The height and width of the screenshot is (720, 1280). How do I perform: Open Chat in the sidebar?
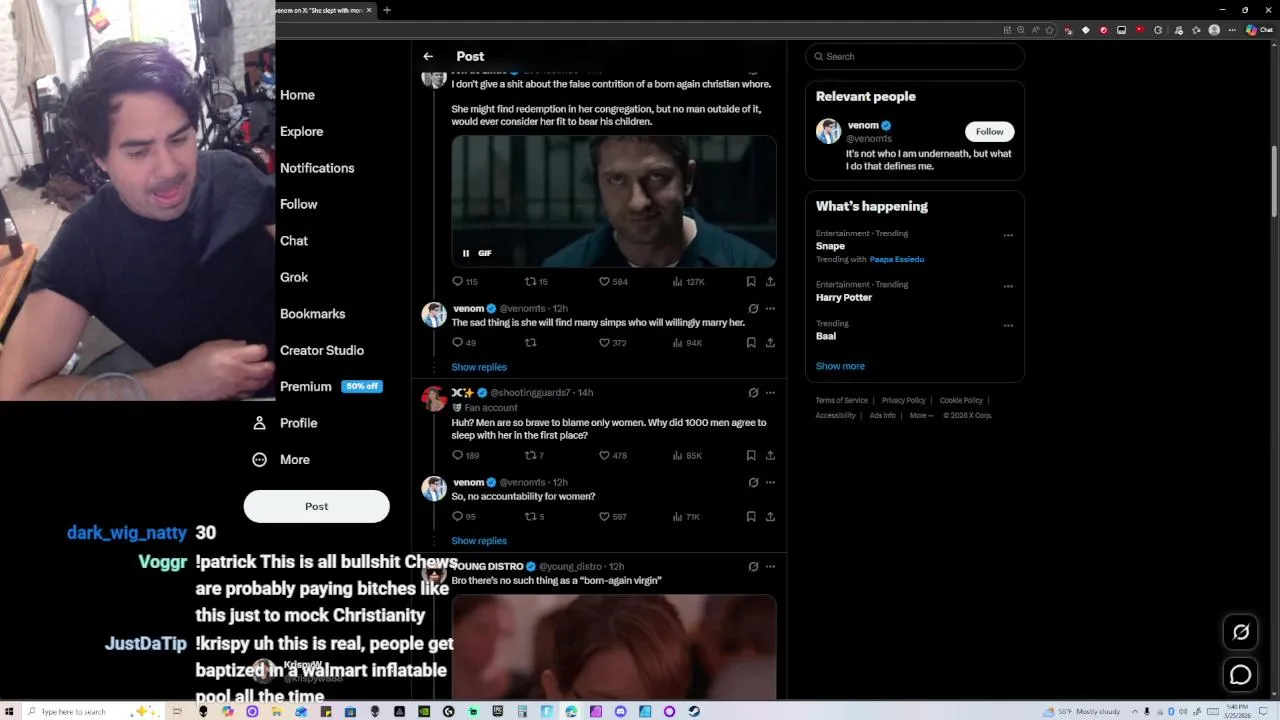pos(294,241)
